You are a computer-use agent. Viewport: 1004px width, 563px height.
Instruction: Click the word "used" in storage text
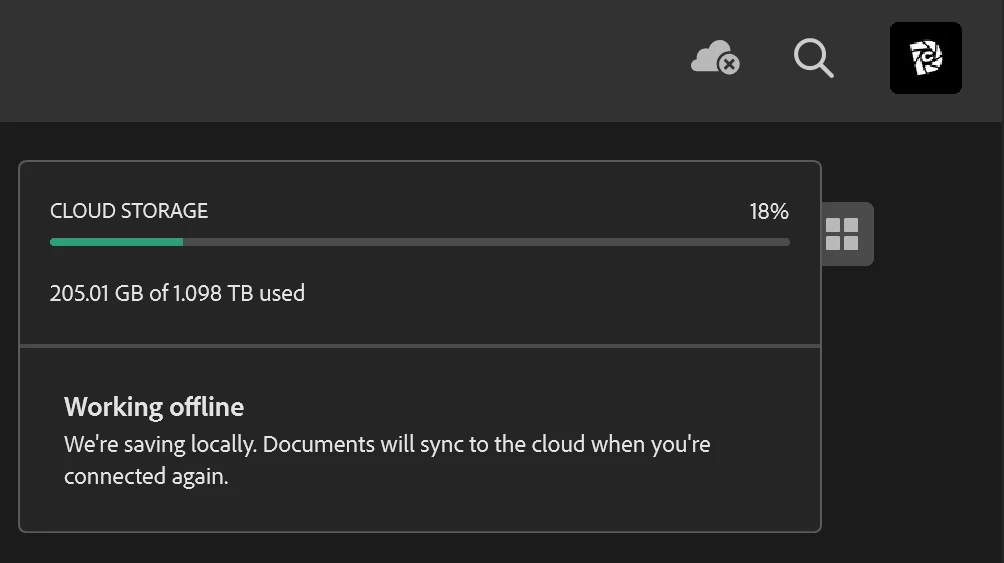point(282,294)
